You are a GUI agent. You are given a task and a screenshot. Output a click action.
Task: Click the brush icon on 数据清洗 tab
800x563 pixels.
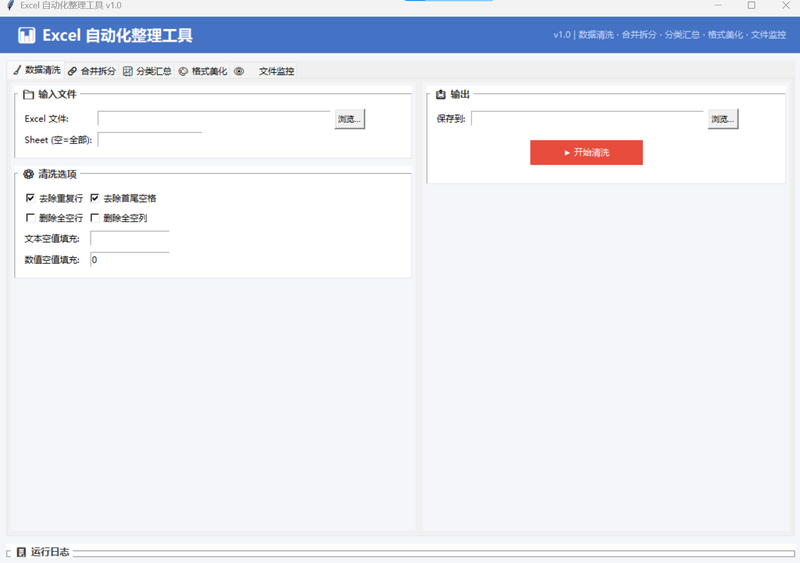point(17,70)
